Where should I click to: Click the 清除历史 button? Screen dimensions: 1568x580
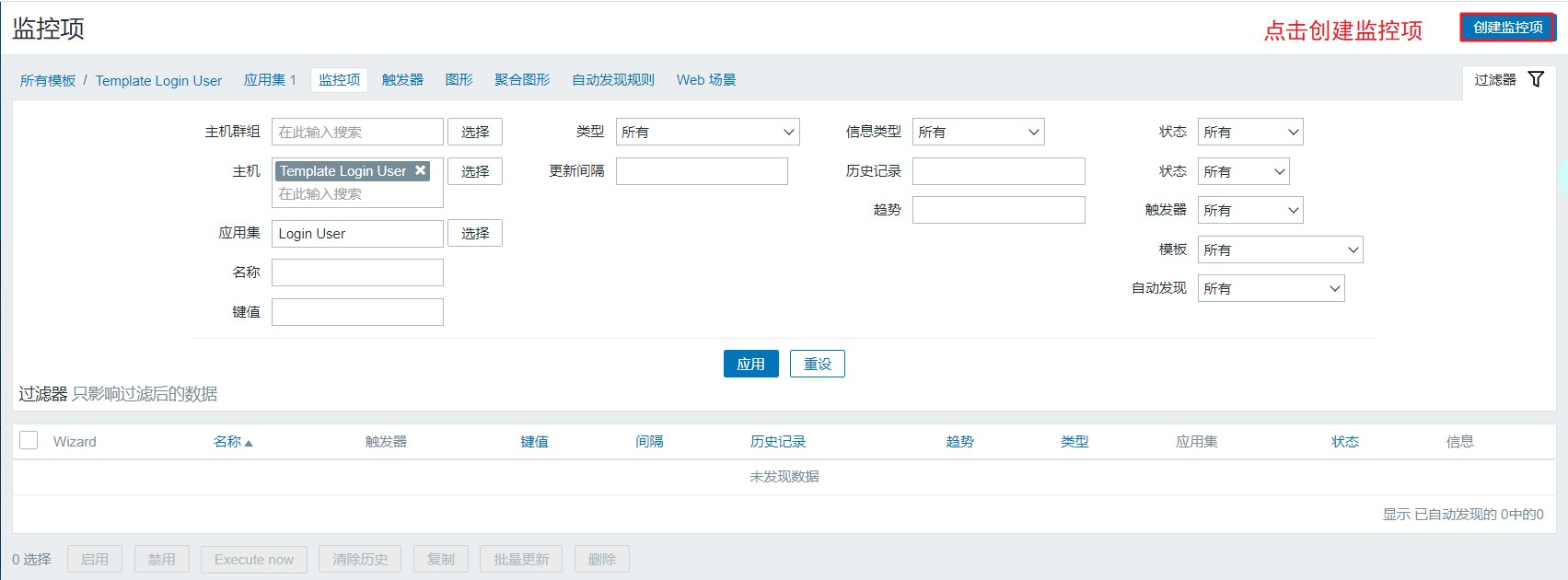[x=360, y=559]
